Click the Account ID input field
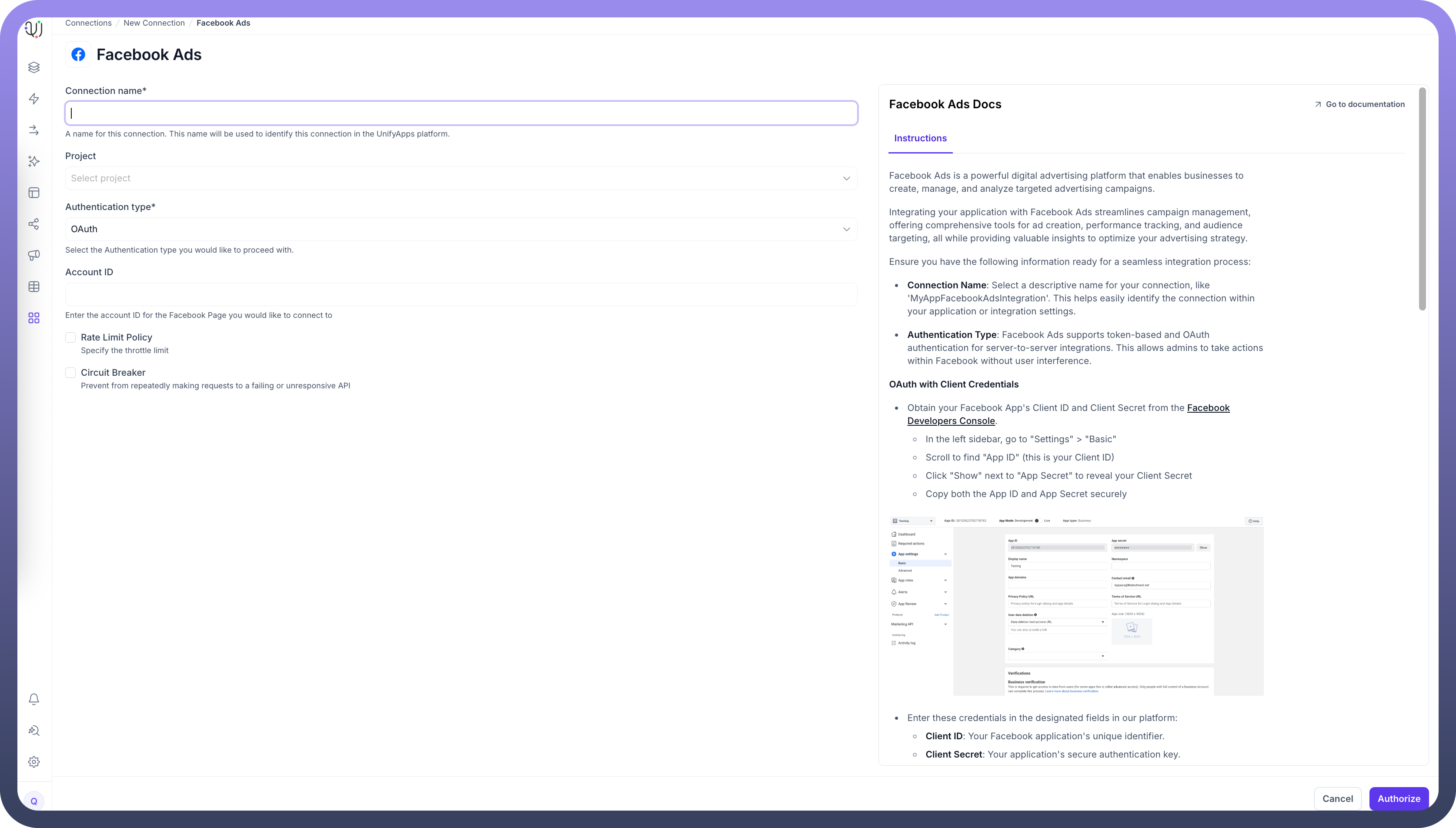Image resolution: width=1456 pixels, height=828 pixels. 461,294
